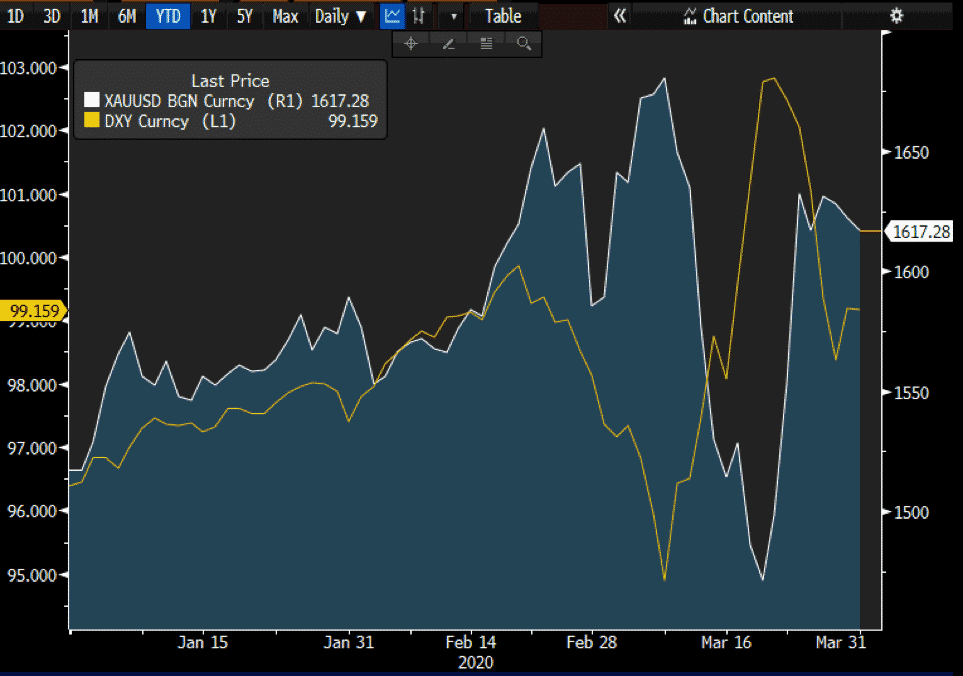Select the line chart type icon
Image resolution: width=963 pixels, height=676 pixels.
coord(393,16)
